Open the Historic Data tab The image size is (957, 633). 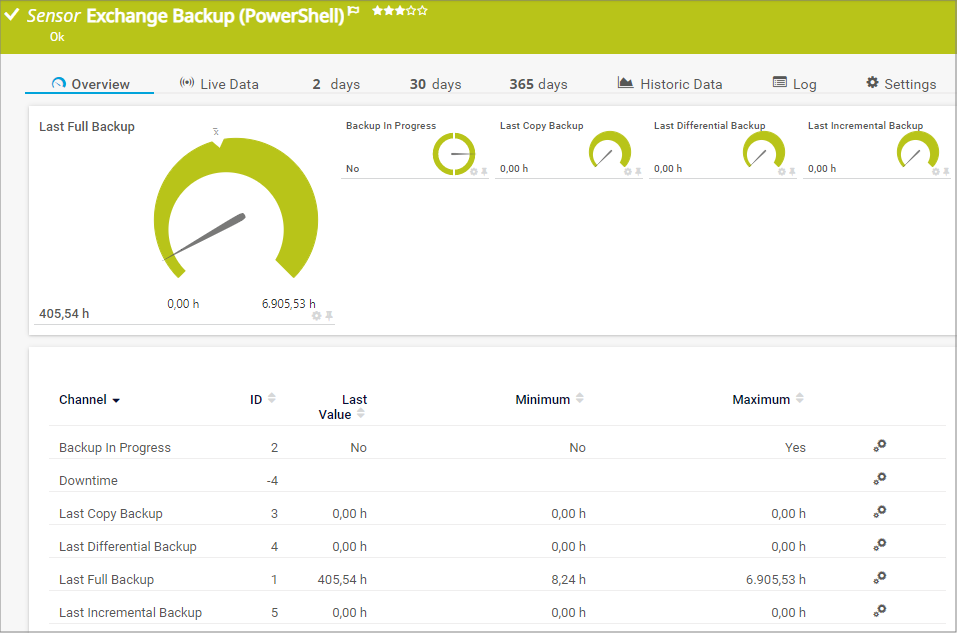pos(669,84)
